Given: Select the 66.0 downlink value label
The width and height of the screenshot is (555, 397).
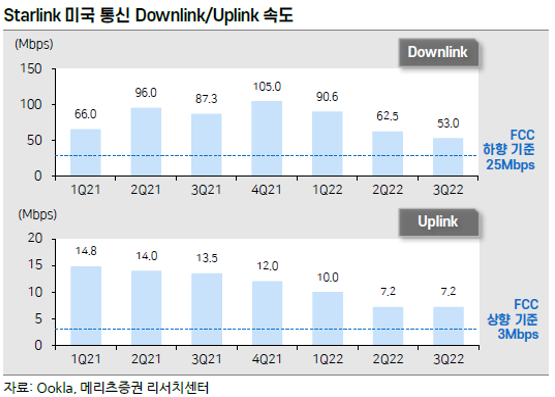Looking at the screenshot, I should 85,114.
